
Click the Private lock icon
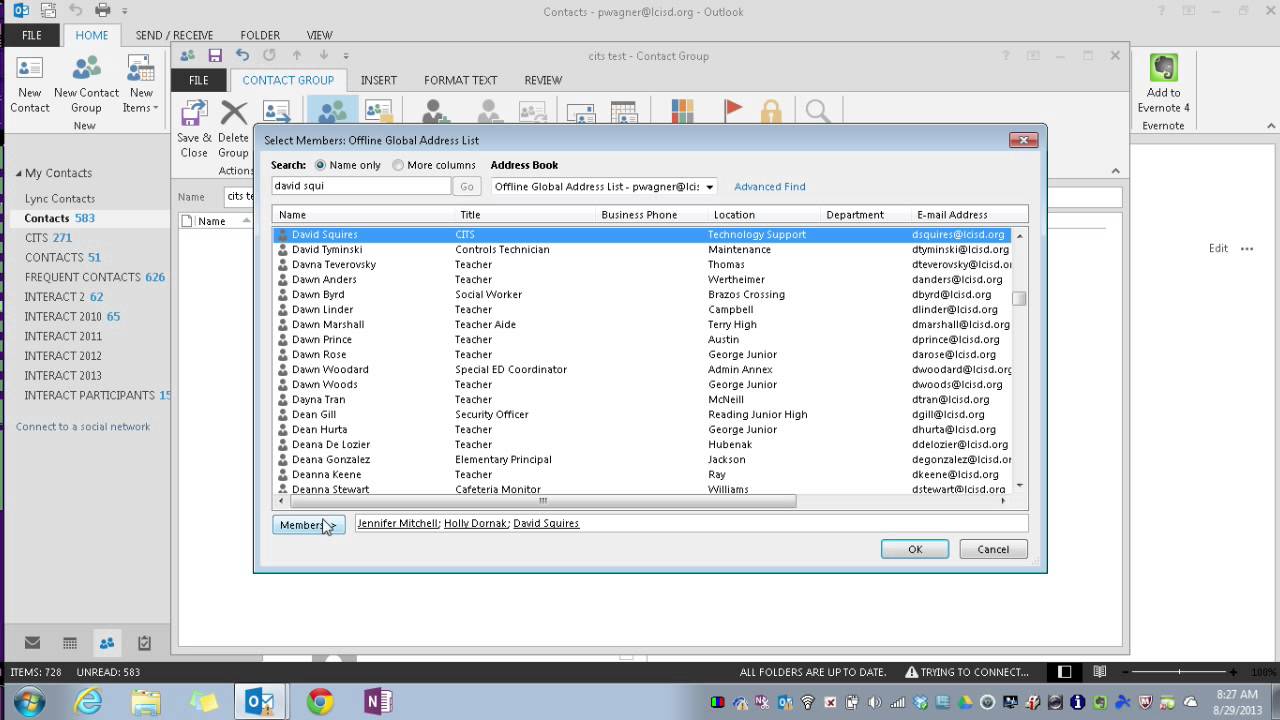pyautogui.click(x=771, y=111)
